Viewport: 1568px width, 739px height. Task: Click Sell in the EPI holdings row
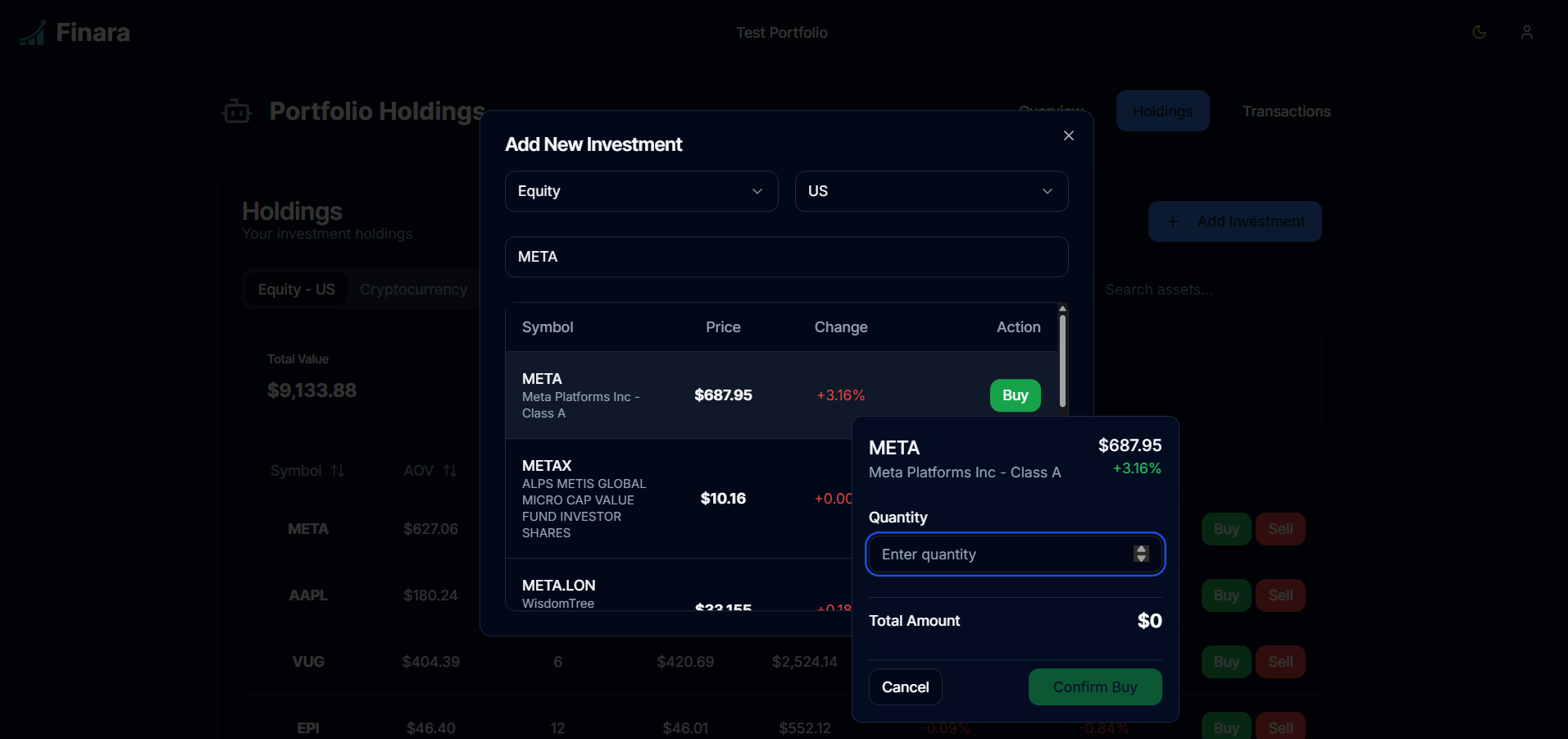point(1280,728)
